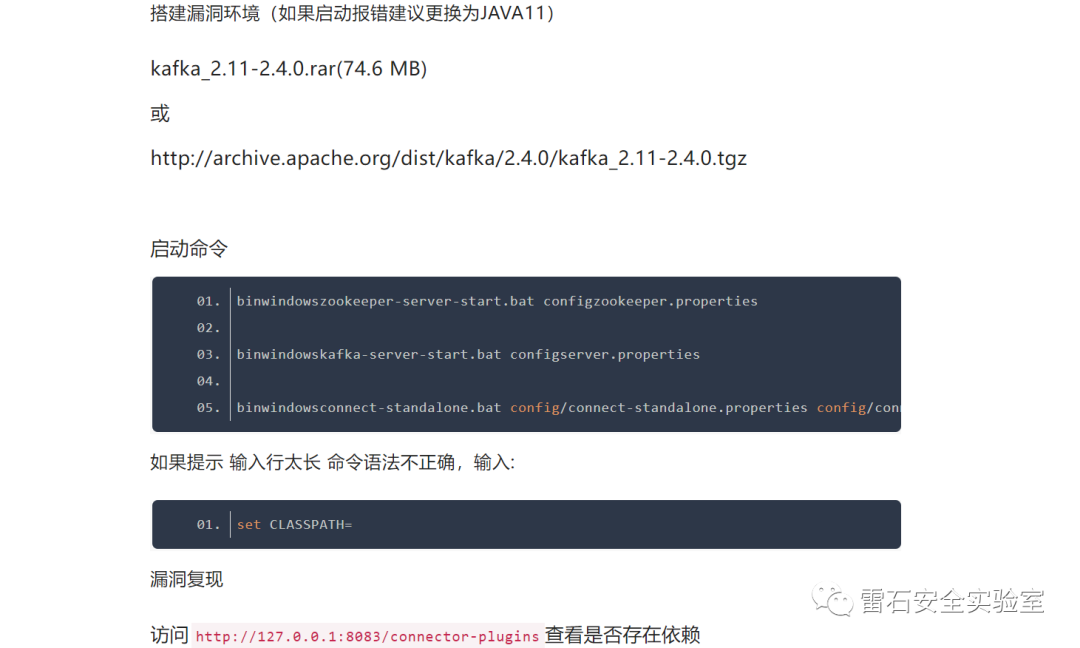Select the connect-standalone.bat command line
Screen dimensions: 1080x648
click(x=568, y=408)
